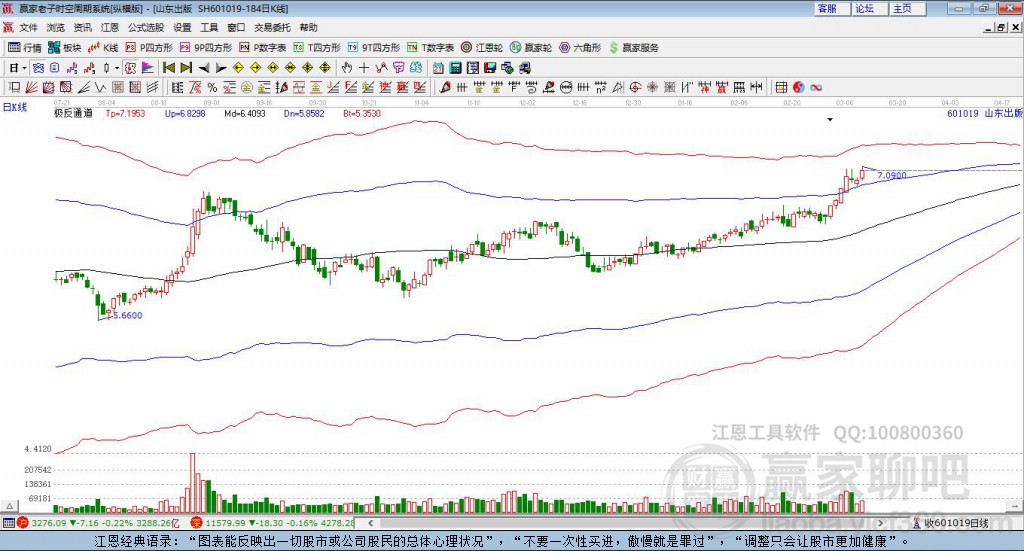Expand the small black triangle above chart
The width and height of the screenshot is (1024, 551).
pos(830,119)
